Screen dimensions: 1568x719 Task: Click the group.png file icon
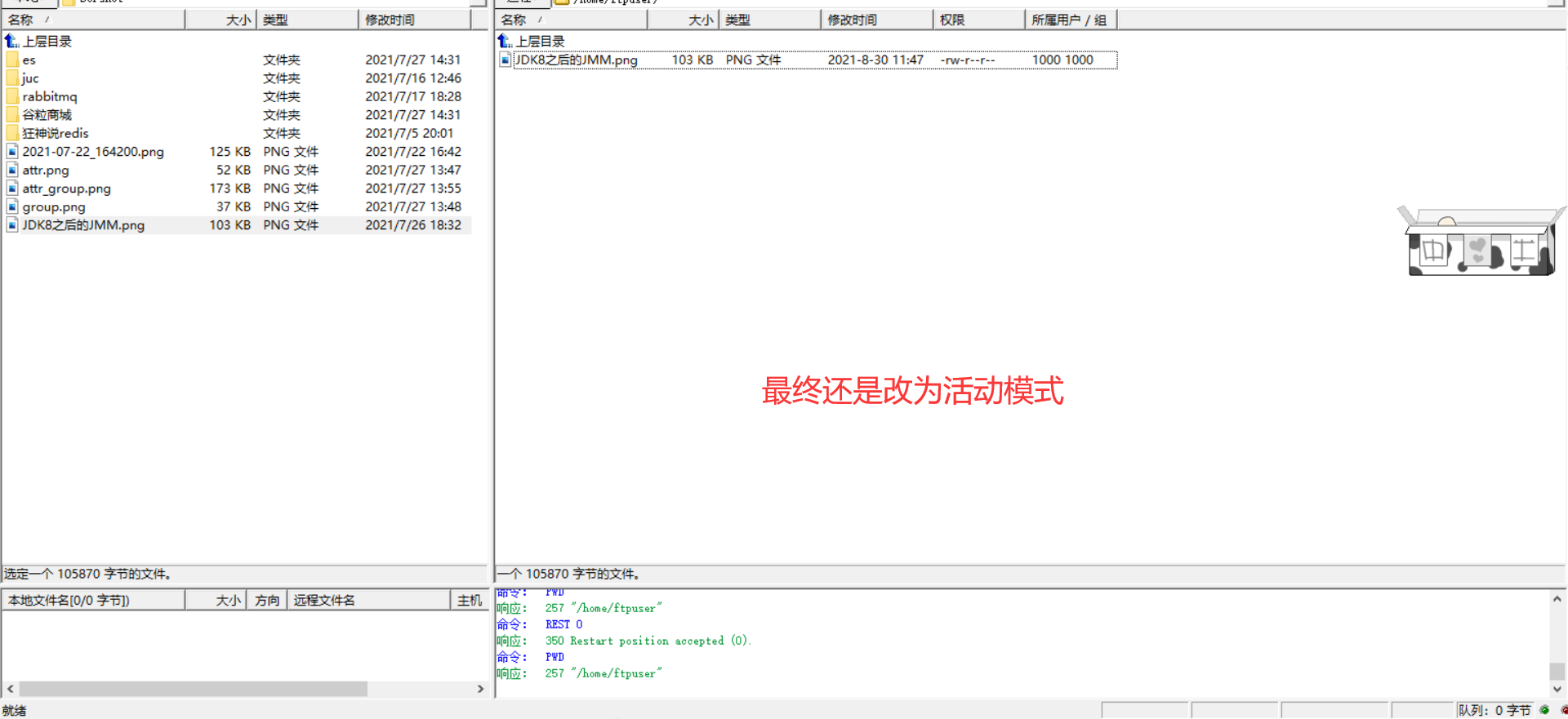pos(12,206)
